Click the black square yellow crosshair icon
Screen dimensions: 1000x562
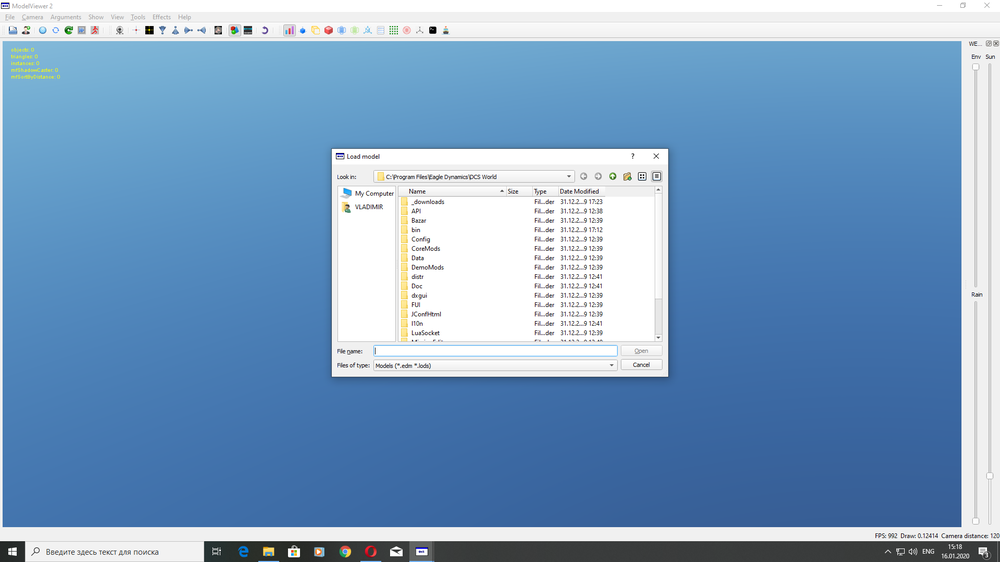149,30
